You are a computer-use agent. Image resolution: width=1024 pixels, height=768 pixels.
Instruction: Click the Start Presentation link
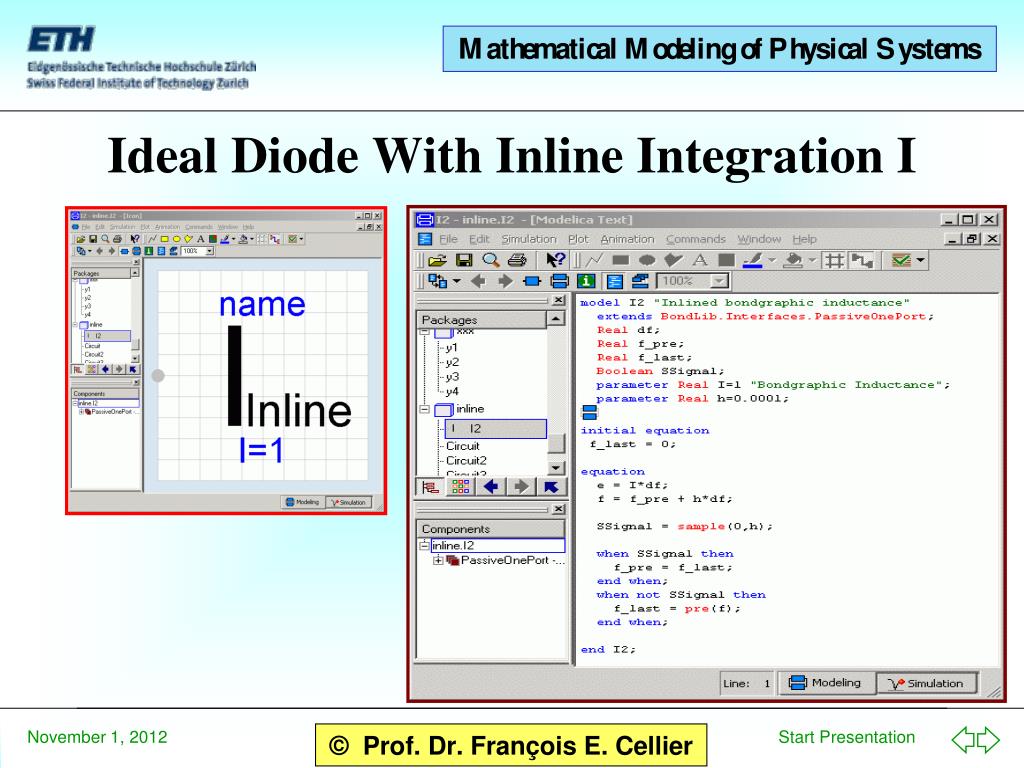(x=846, y=737)
